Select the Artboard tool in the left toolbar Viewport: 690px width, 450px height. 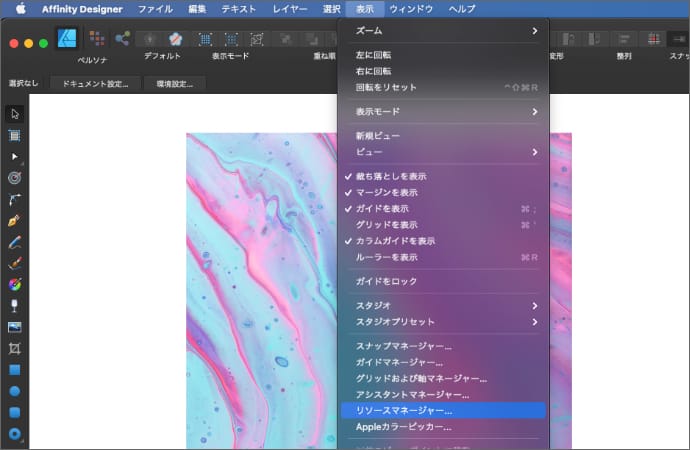tap(15, 135)
